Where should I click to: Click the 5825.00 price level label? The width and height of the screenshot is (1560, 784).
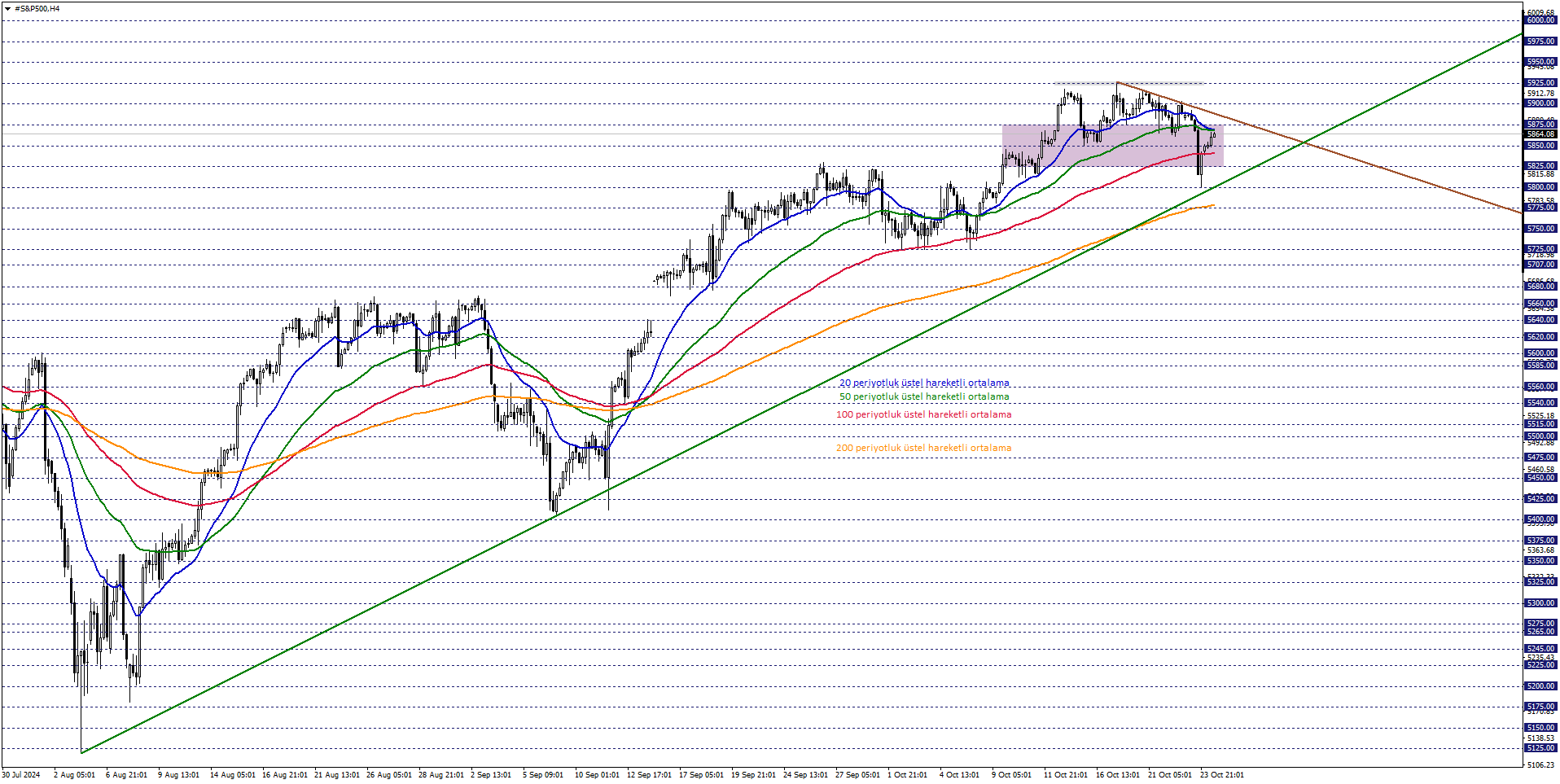point(1540,166)
